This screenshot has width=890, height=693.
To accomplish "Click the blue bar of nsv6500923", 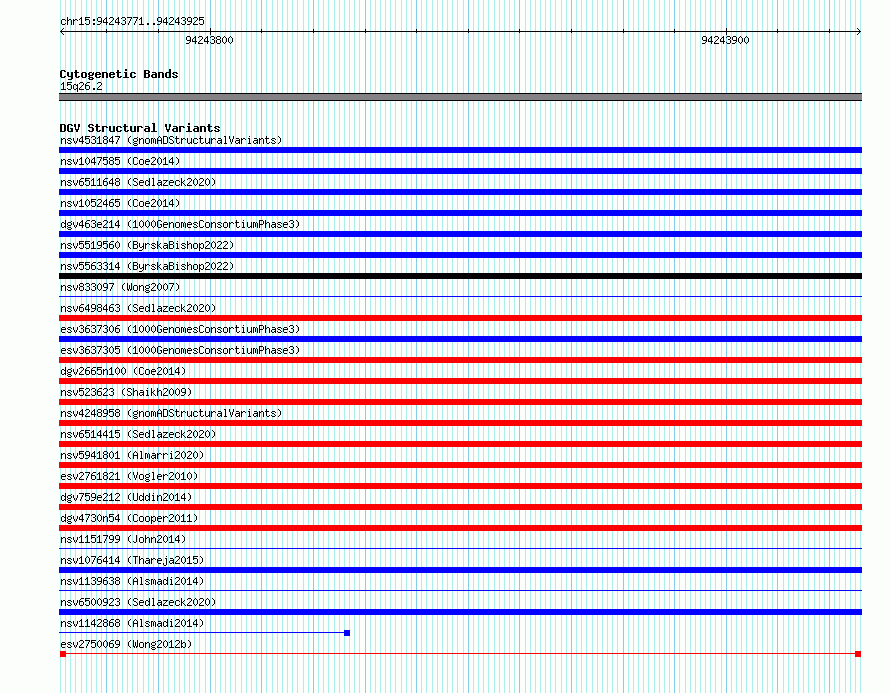I will [x=460, y=612].
